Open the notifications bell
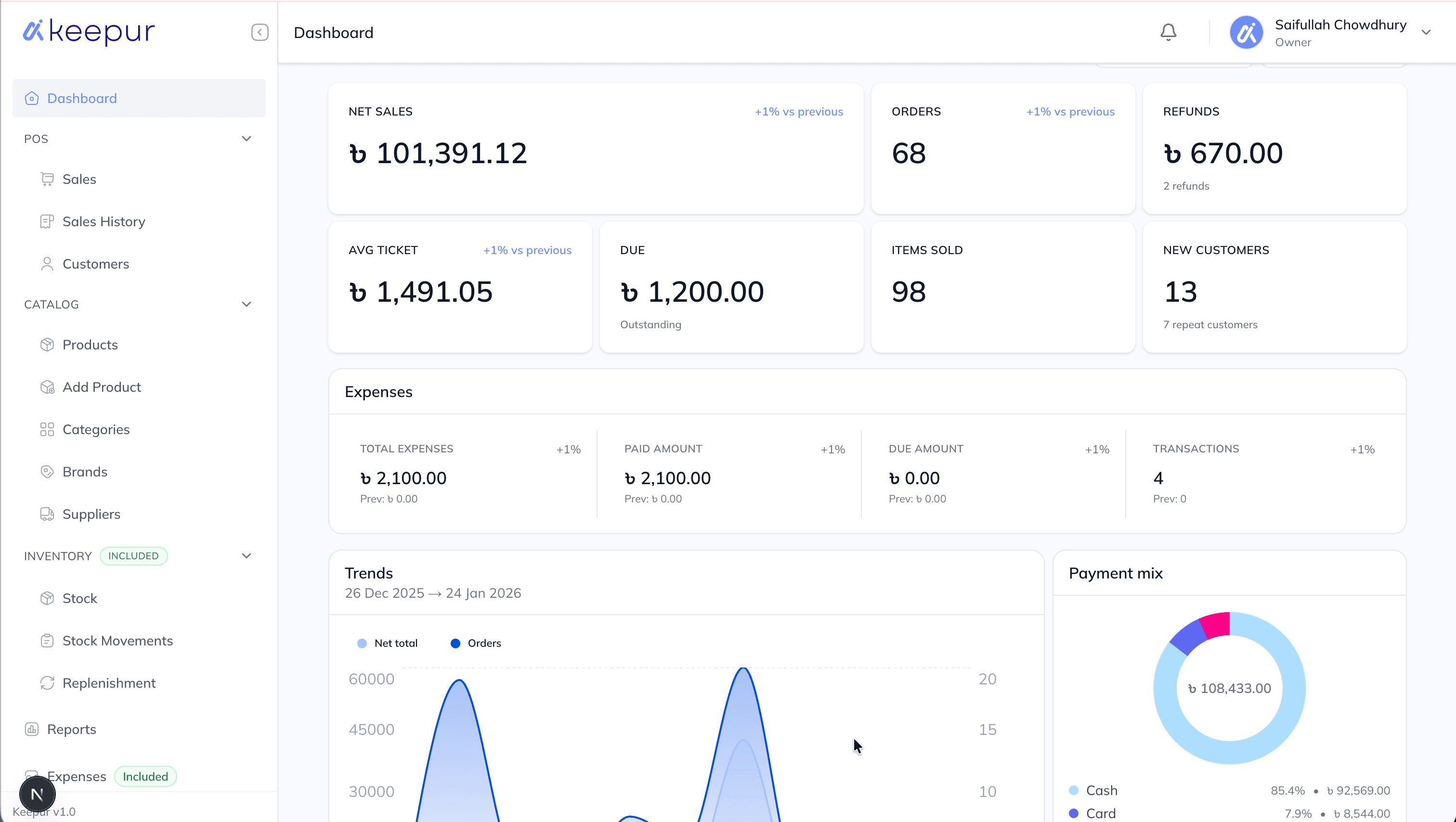The width and height of the screenshot is (1456, 822). 1168,32
